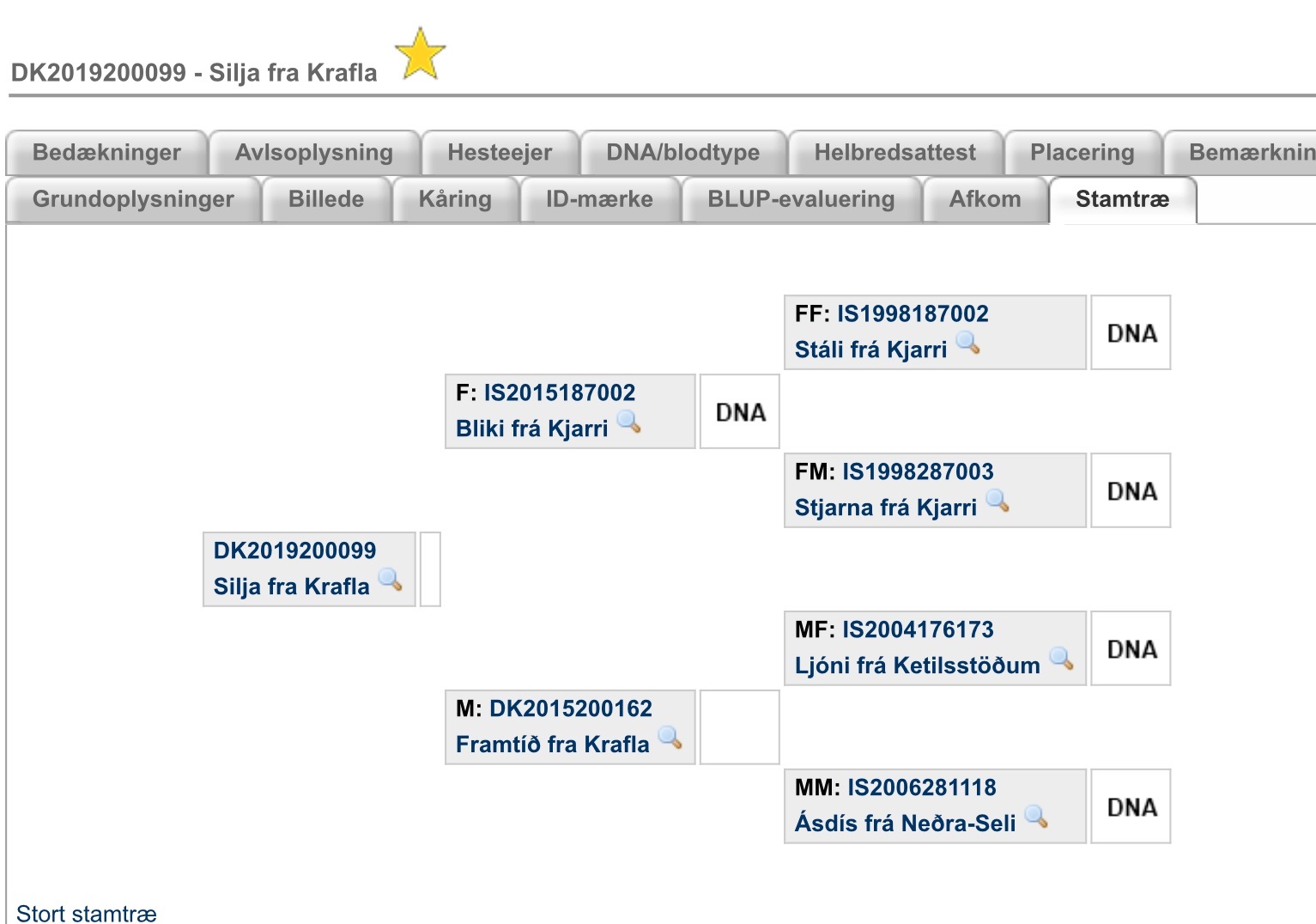This screenshot has width=1316, height=924.
Task: Select the Afkom tab
Action: [985, 199]
